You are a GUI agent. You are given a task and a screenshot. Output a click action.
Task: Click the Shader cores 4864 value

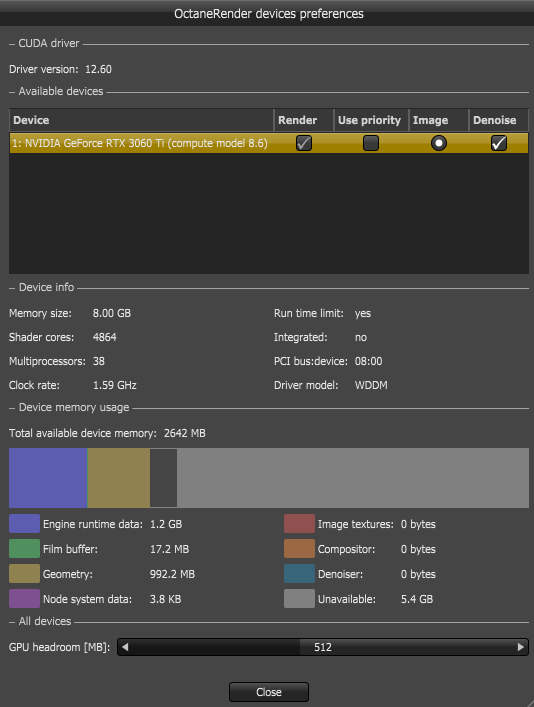point(105,337)
